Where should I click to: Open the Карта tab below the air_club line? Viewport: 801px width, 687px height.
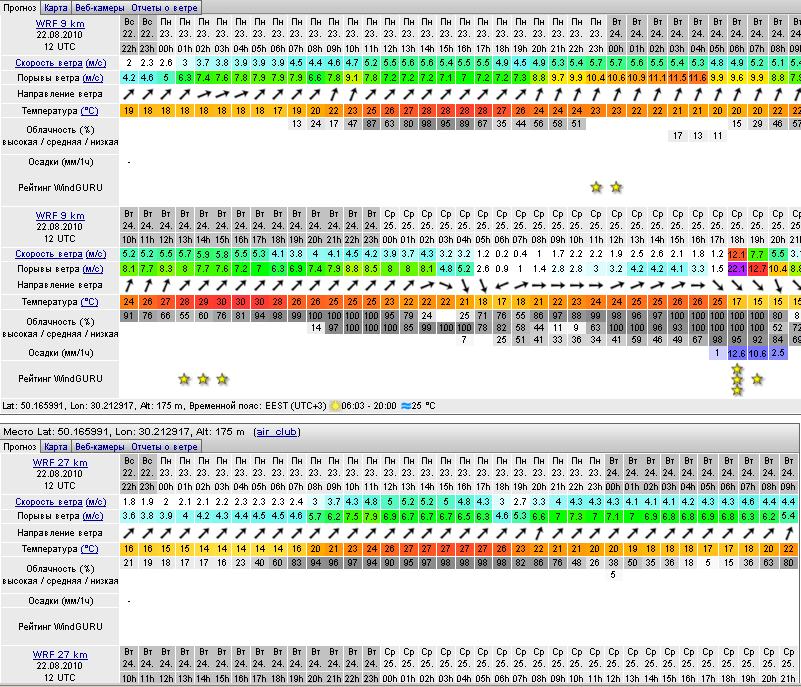pos(56,446)
